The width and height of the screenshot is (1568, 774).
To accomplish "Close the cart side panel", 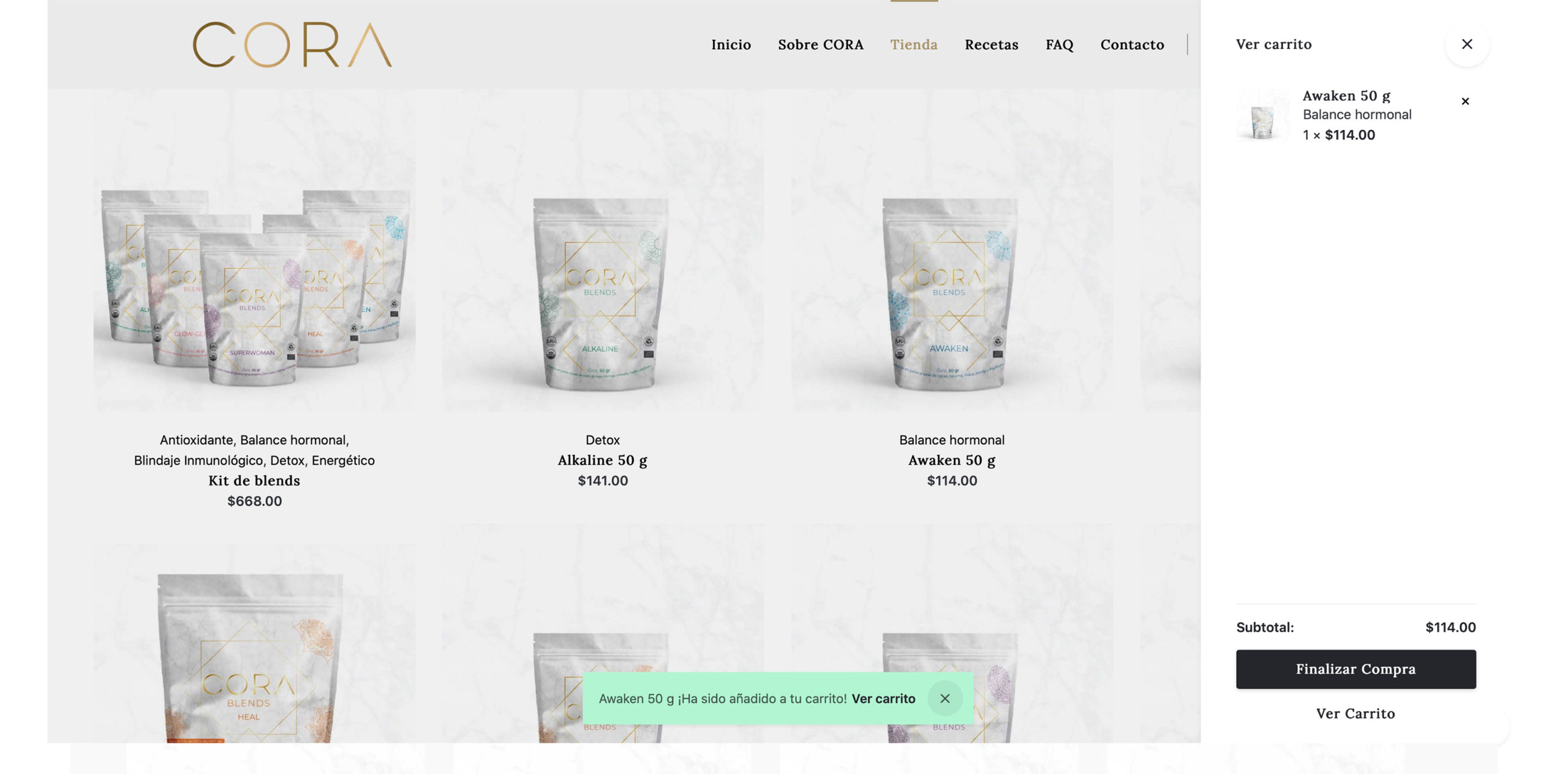I will pyautogui.click(x=1466, y=44).
